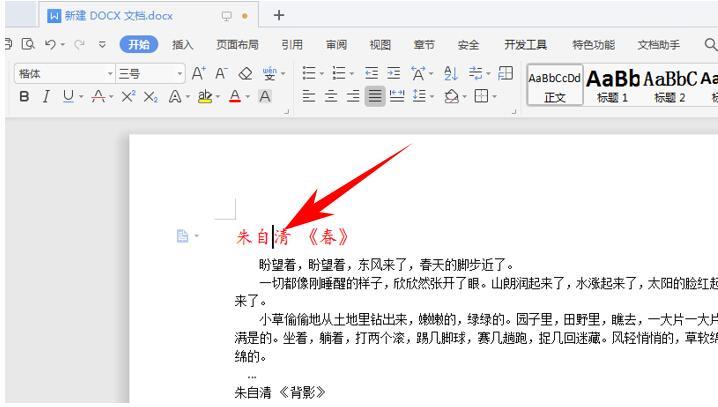This screenshot has height=407, width=718.
Task: Open the font color dropdown arrow
Action: pos(248,97)
